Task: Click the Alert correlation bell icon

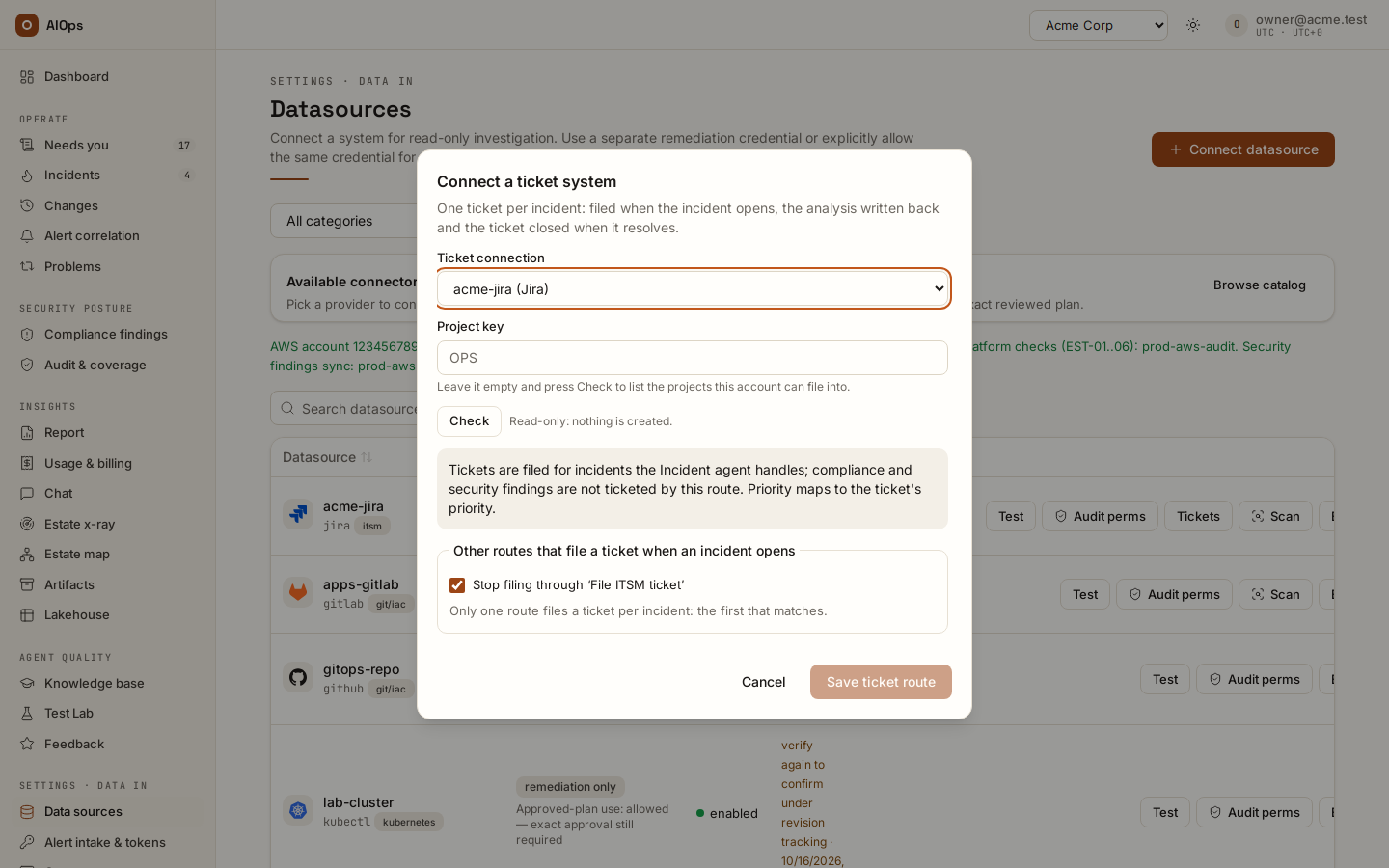Action: pos(27,235)
